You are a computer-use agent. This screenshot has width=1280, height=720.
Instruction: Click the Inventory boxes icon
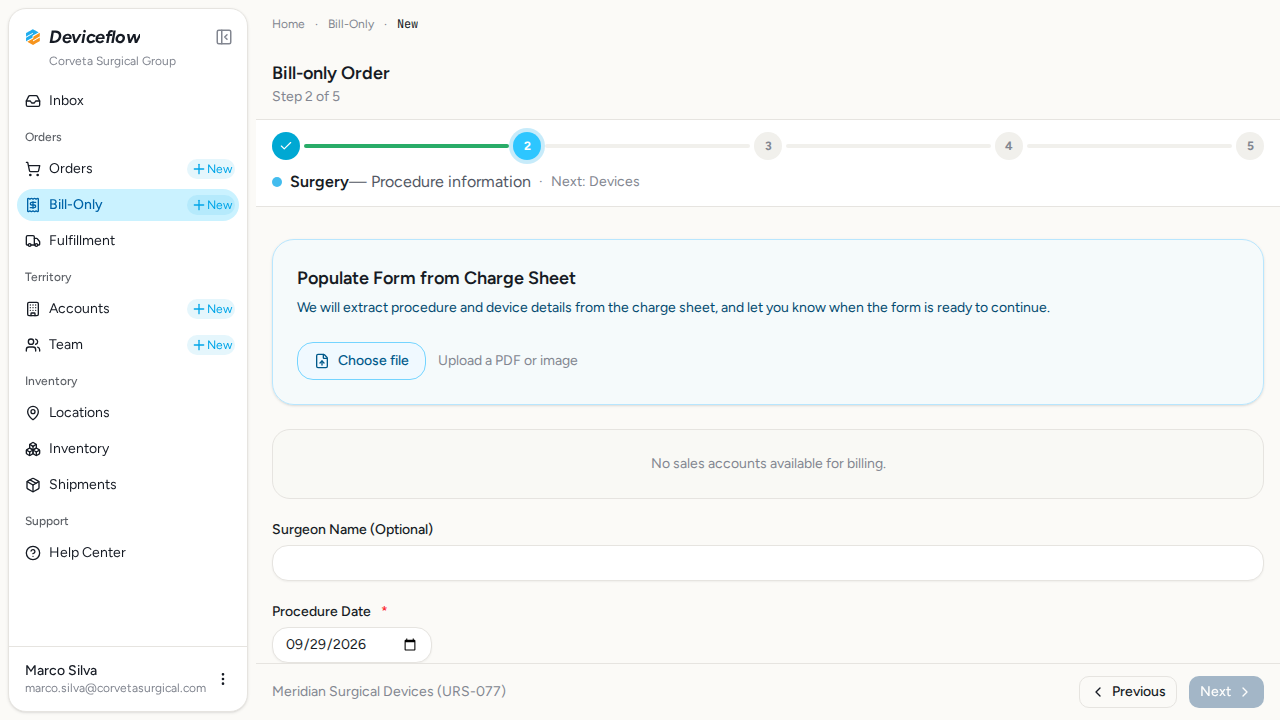(33, 449)
